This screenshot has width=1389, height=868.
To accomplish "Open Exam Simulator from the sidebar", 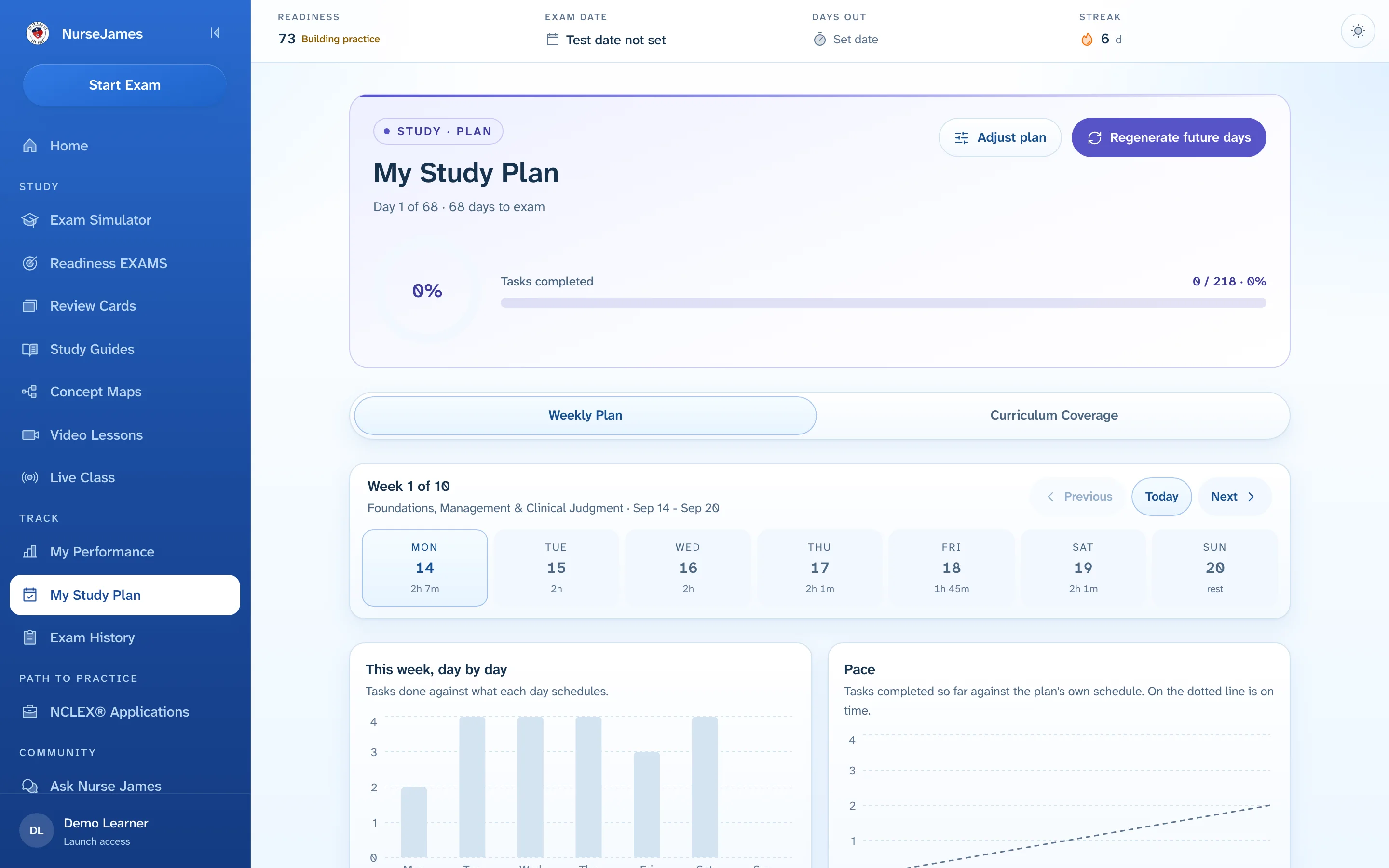I will pyautogui.click(x=124, y=220).
